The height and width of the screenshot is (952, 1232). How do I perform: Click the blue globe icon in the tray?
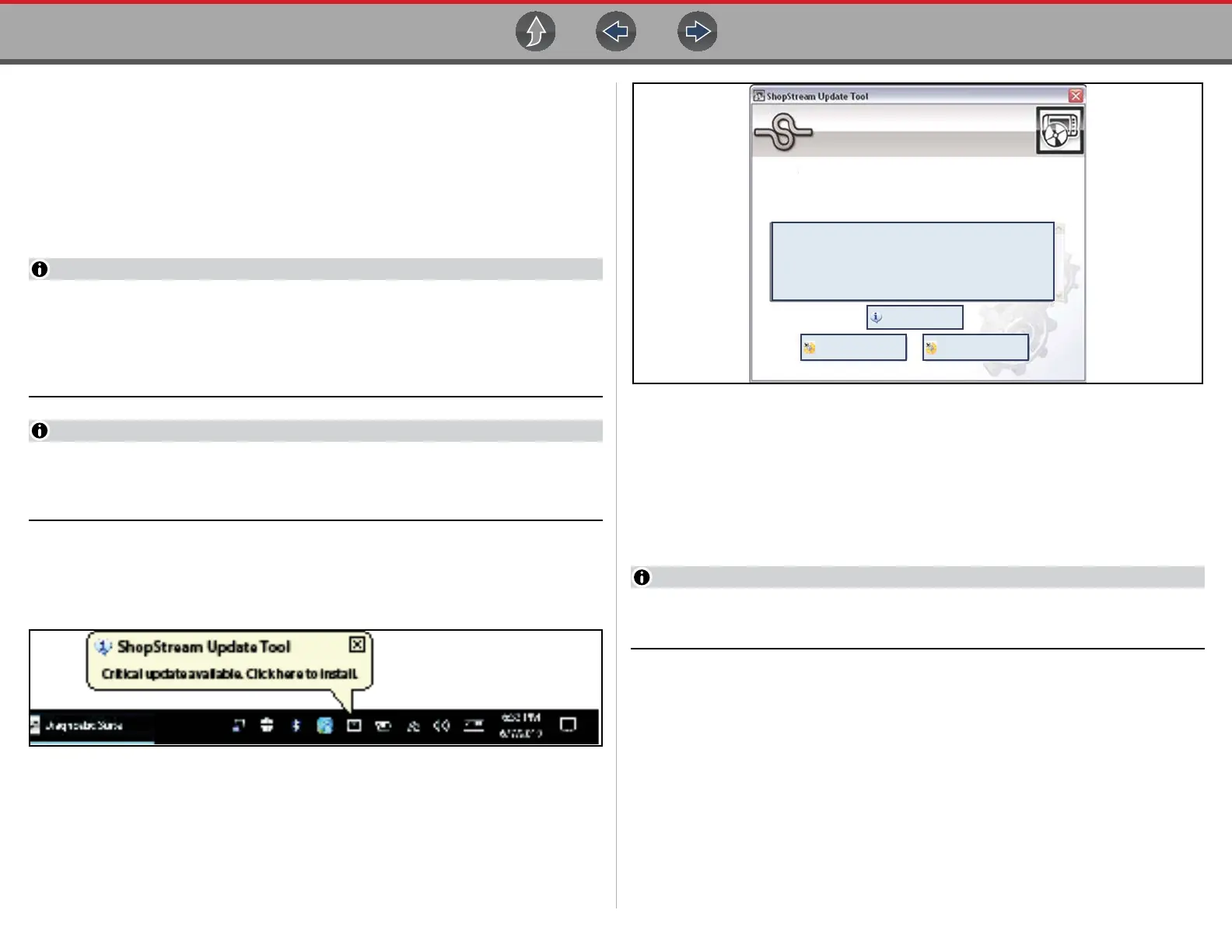[x=325, y=726]
